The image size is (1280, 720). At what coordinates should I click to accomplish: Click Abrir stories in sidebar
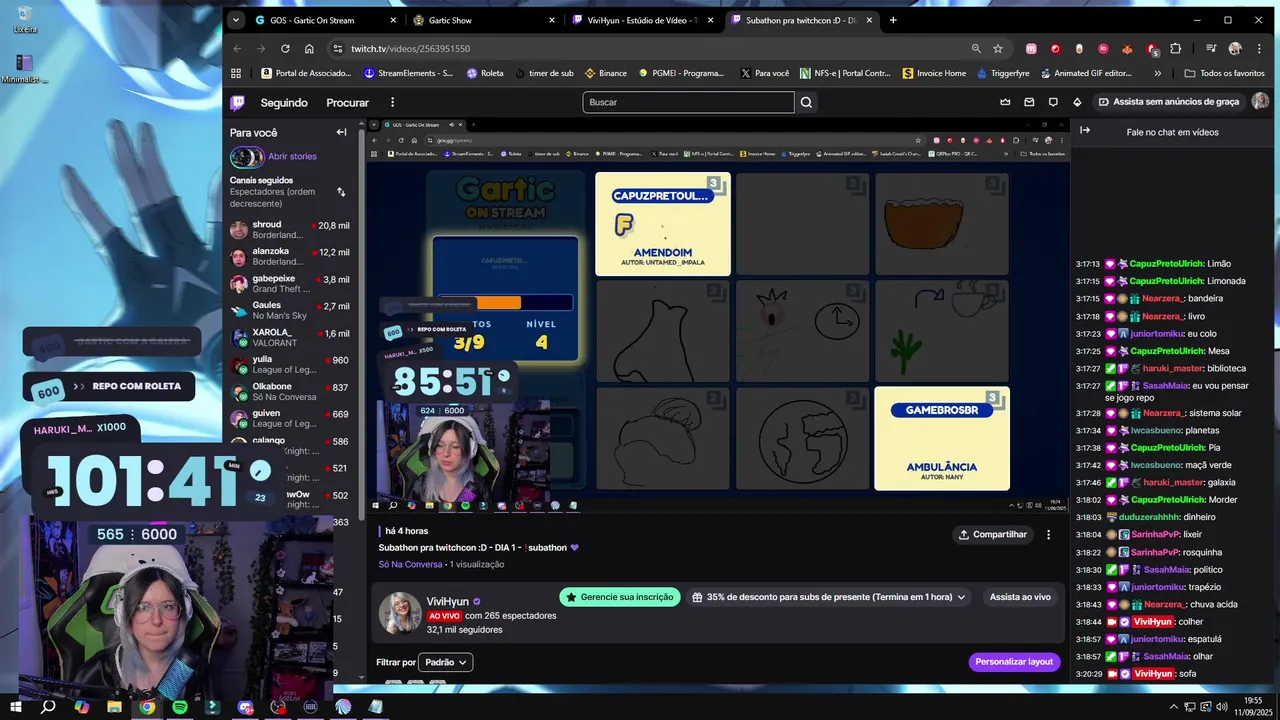[292, 157]
